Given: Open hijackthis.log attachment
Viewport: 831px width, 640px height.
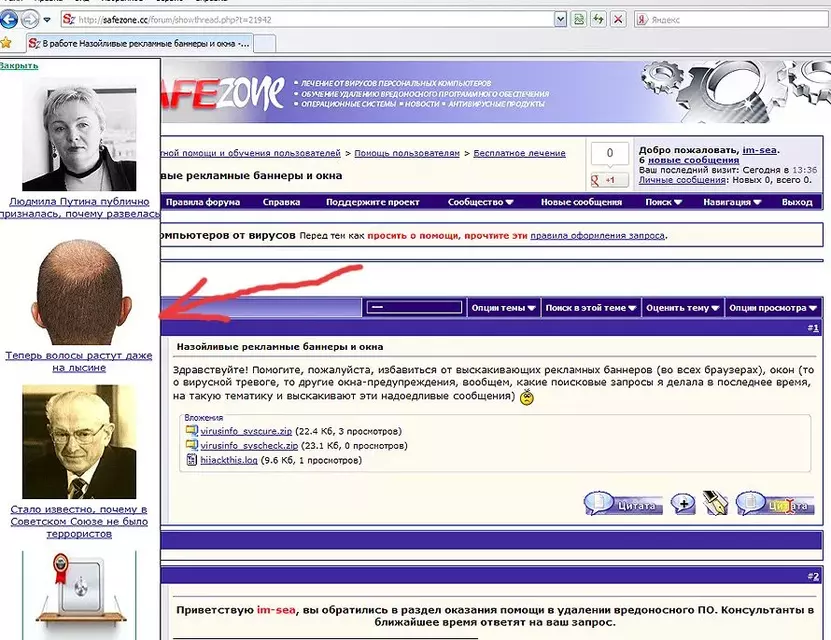Looking at the screenshot, I should coord(229,460).
